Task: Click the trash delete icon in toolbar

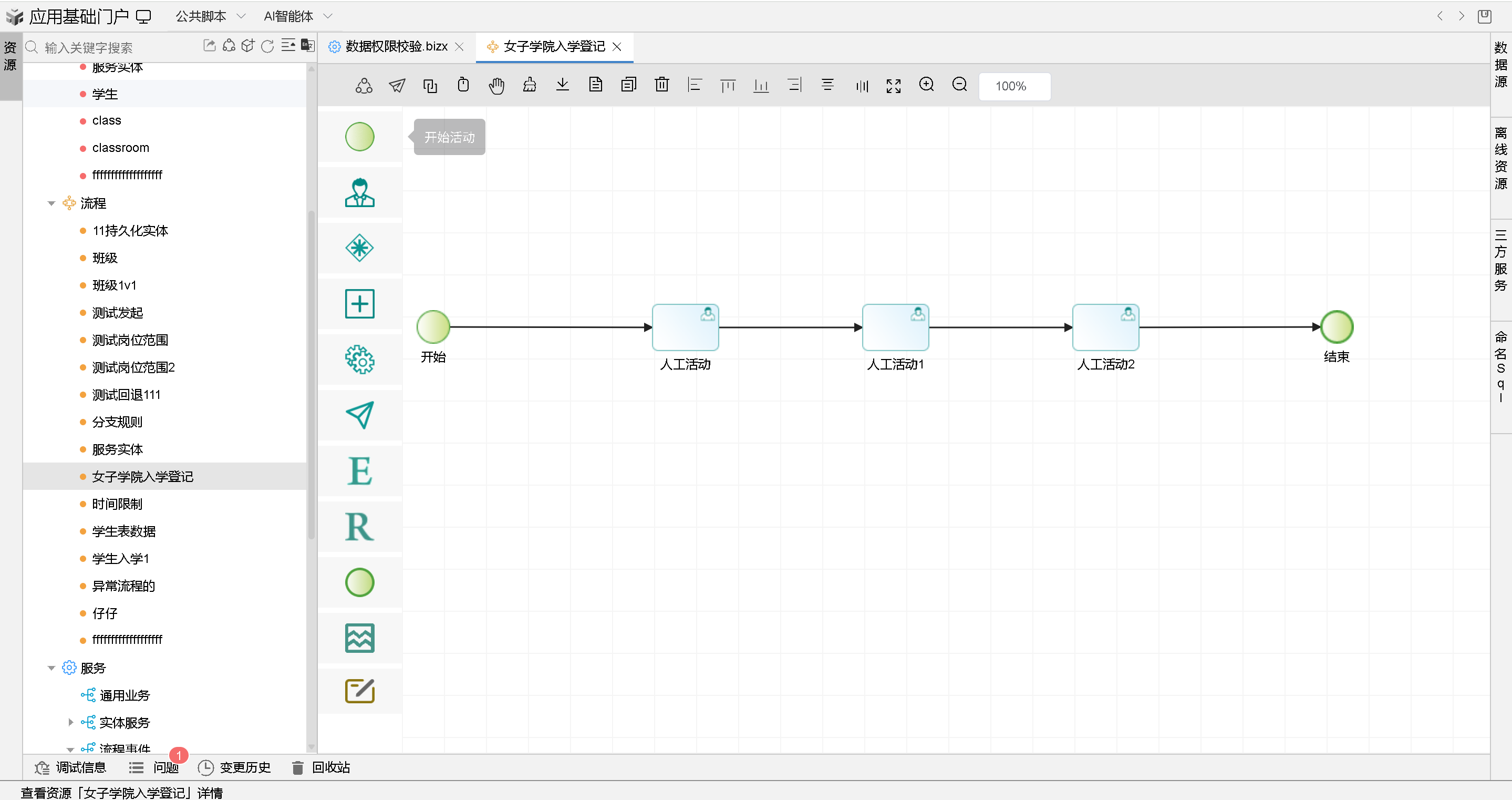Action: point(661,85)
